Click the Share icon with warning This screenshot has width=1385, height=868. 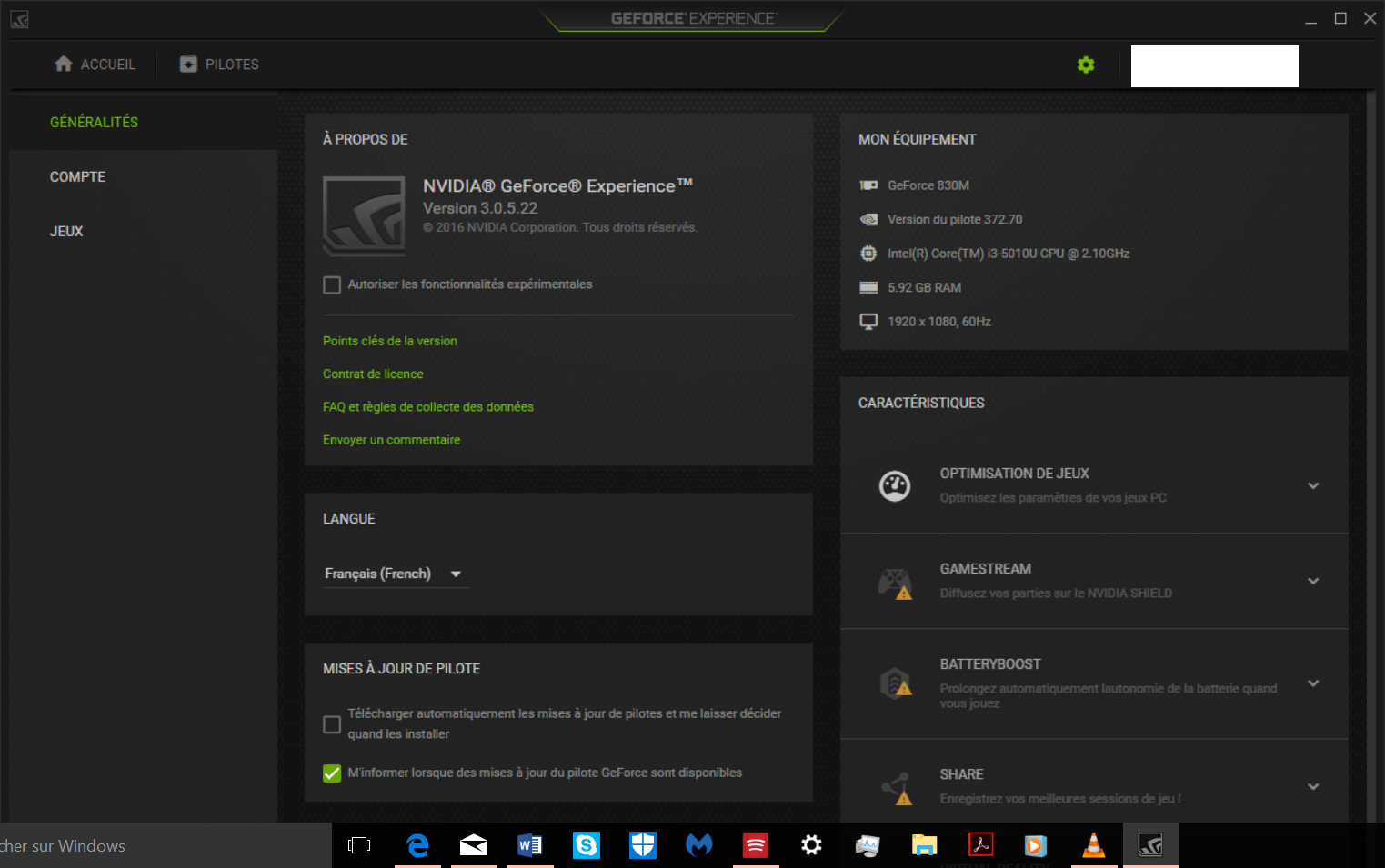click(897, 788)
